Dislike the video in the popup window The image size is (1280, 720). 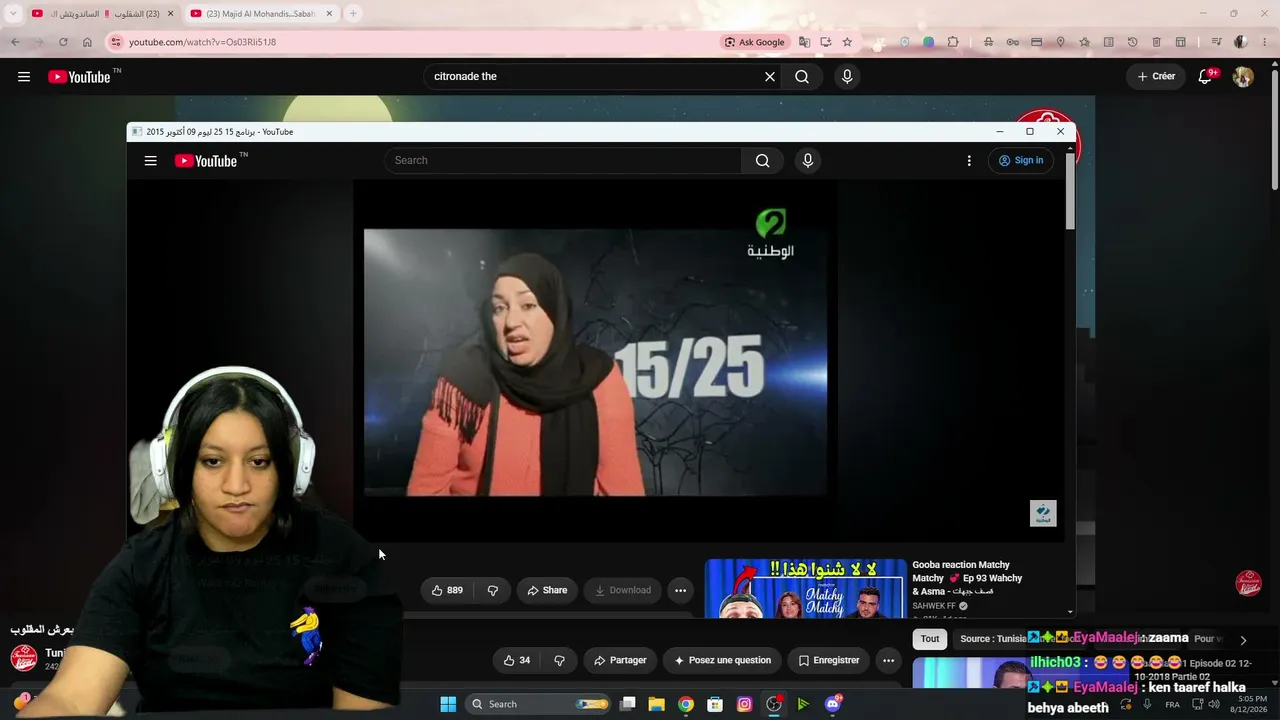click(493, 590)
